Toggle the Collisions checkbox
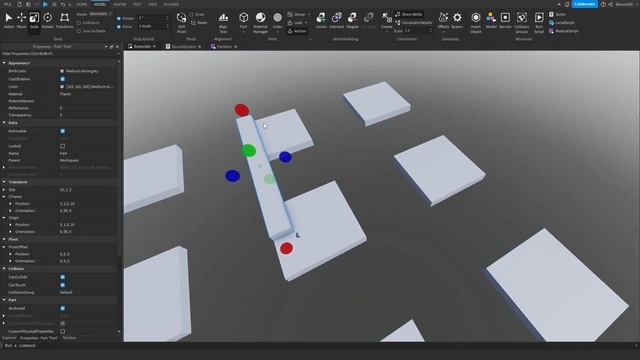 pyautogui.click(x=79, y=22)
